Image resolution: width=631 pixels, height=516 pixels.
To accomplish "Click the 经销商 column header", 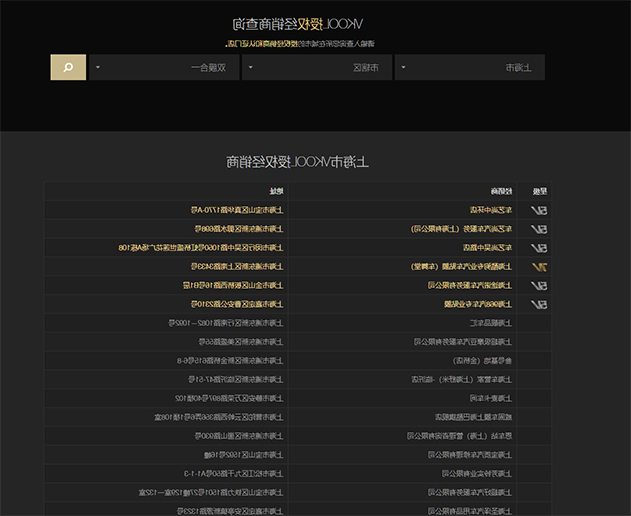I will pyautogui.click(x=501, y=192).
